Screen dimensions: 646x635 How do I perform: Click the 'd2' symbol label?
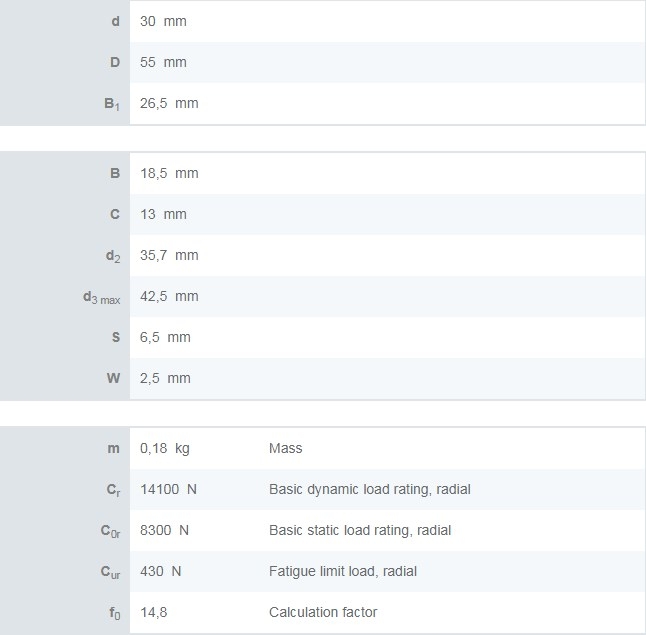tap(113, 256)
